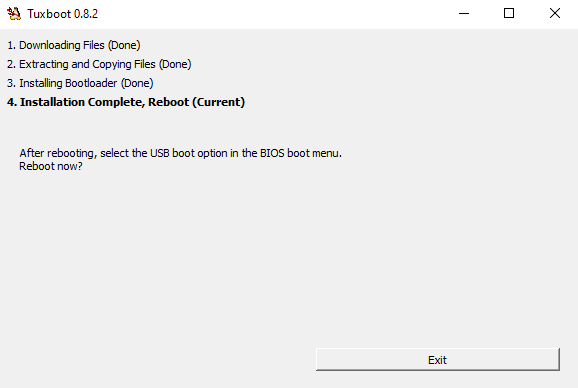Click the word 'Reboot' in the bold step
This screenshot has width=578, height=388.
coord(168,102)
